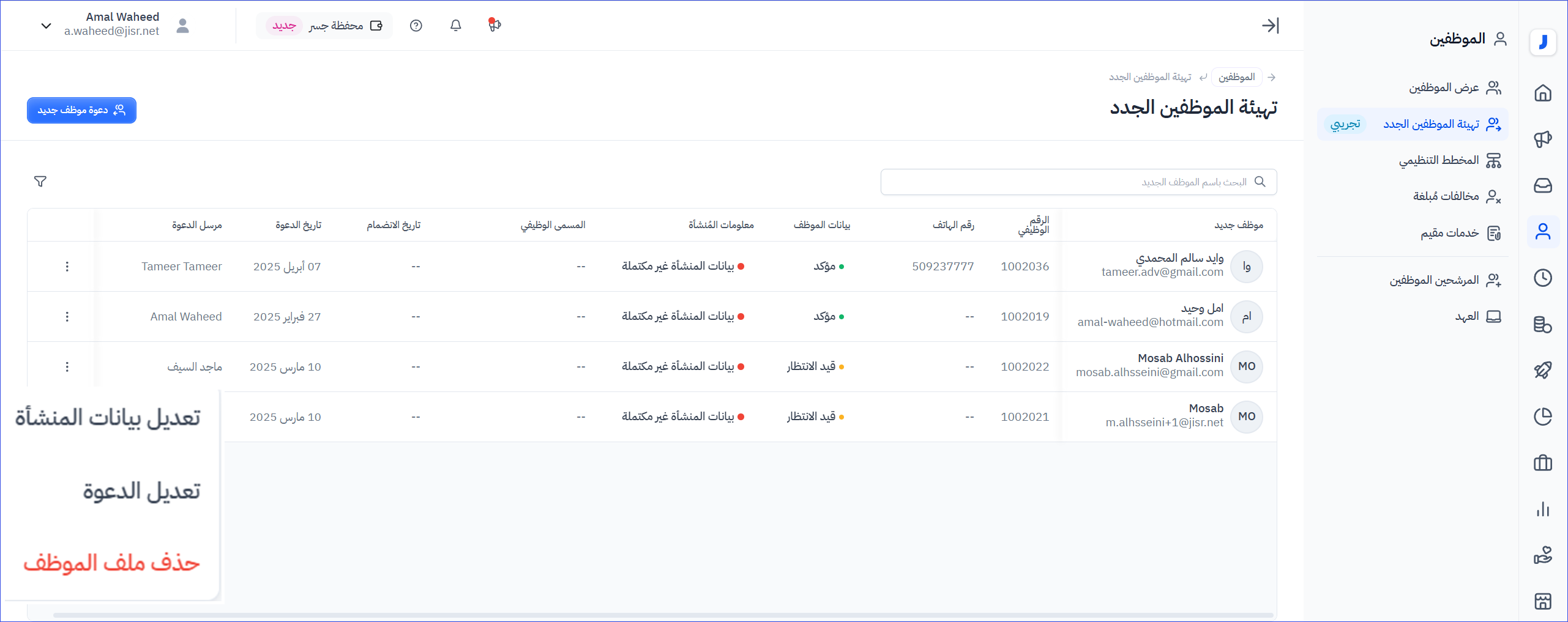
Task: Click the briefcase icon in sidebar rail
Action: (x=1542, y=463)
